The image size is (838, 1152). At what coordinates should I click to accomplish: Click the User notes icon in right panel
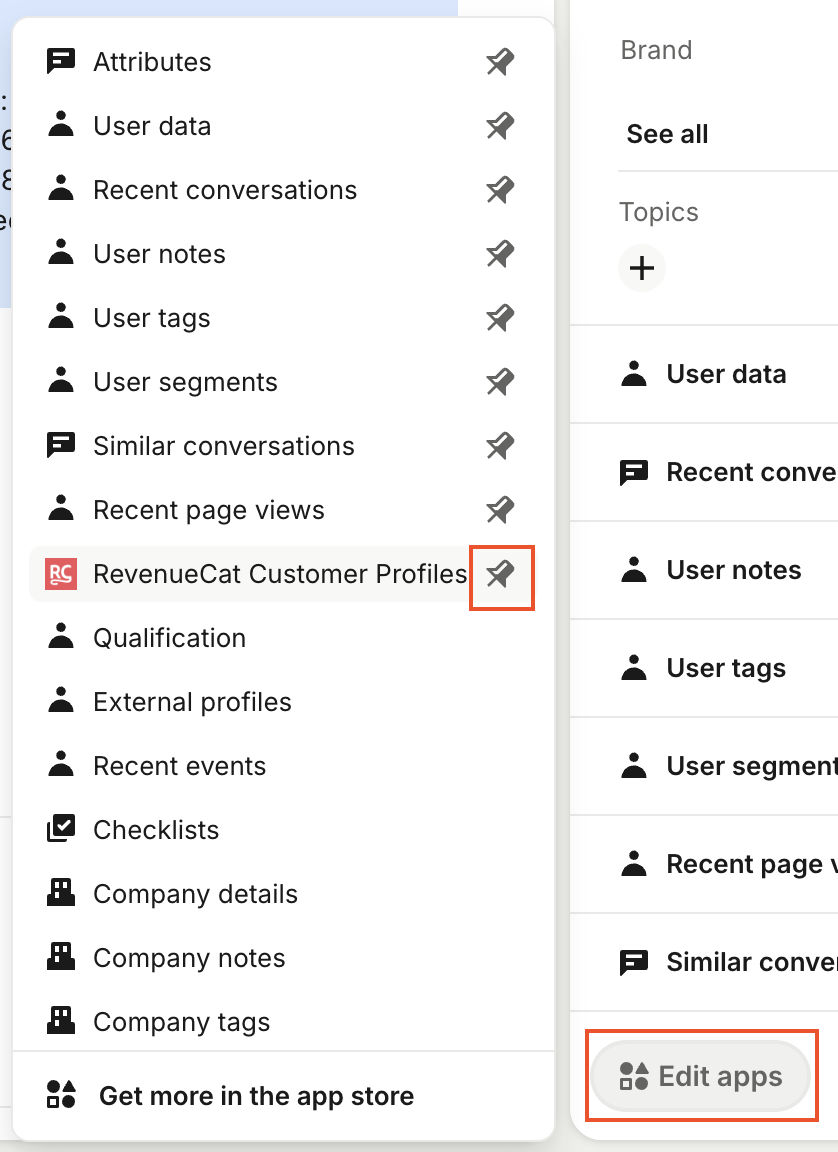point(634,569)
